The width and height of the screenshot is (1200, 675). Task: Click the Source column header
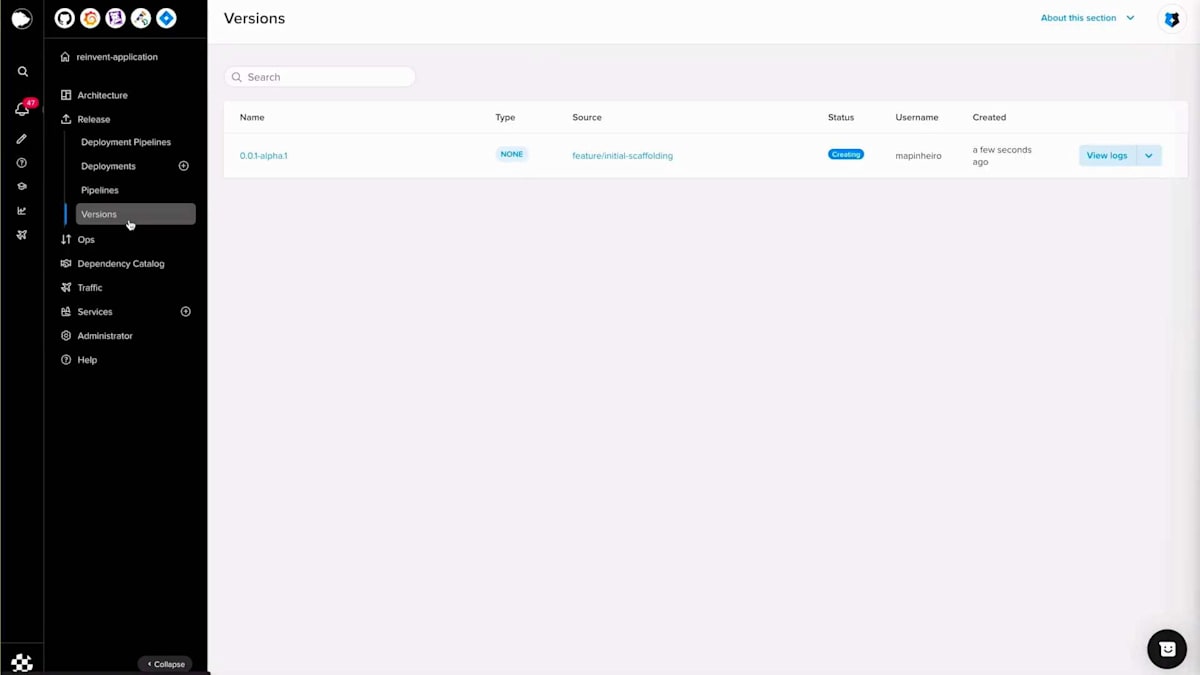(587, 117)
